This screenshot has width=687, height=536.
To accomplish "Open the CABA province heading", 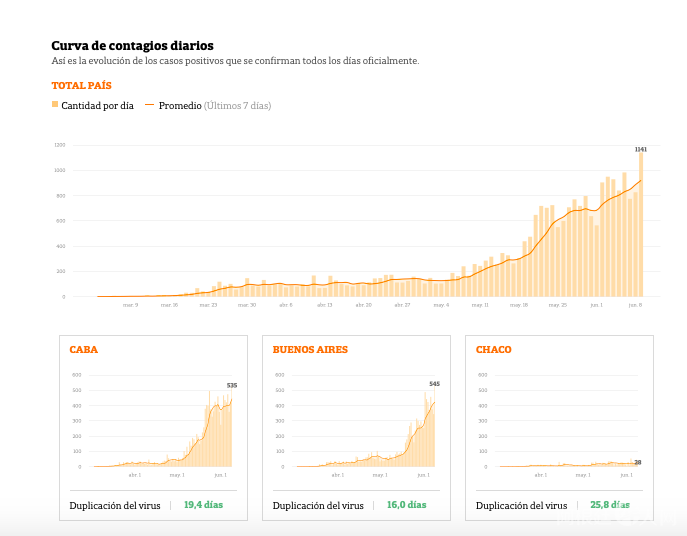I will [83, 350].
